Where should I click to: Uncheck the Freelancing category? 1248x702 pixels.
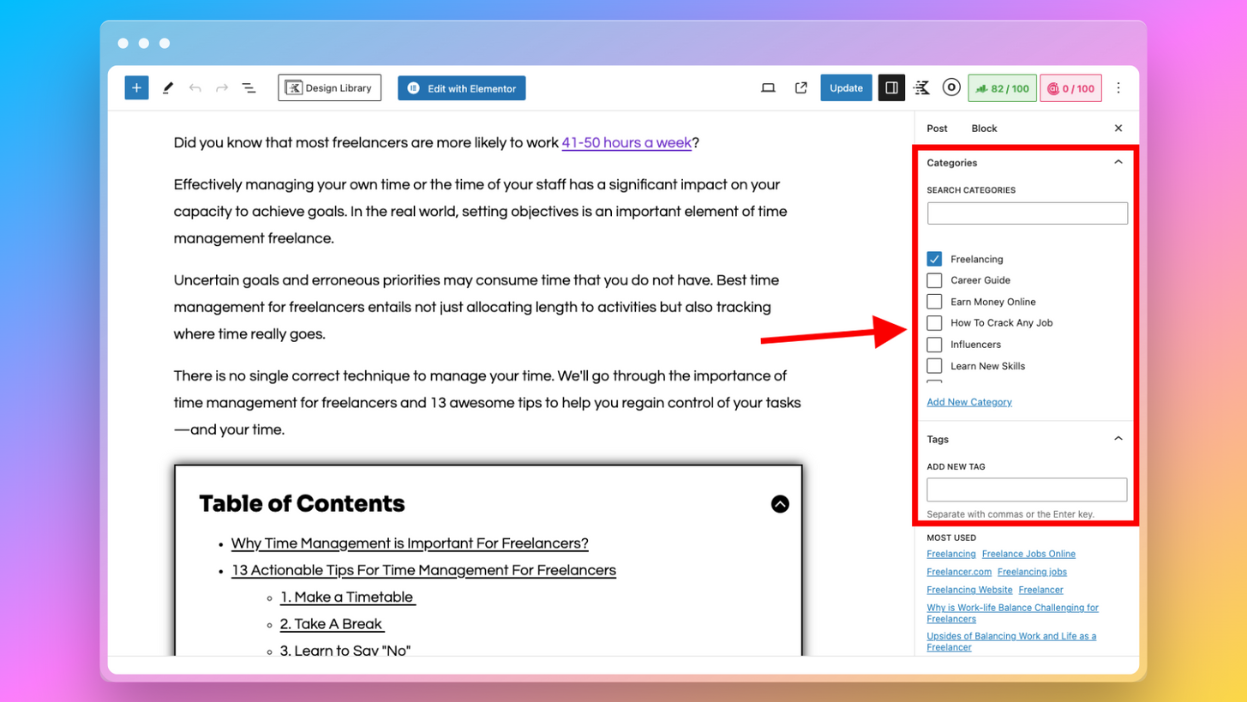coord(934,258)
